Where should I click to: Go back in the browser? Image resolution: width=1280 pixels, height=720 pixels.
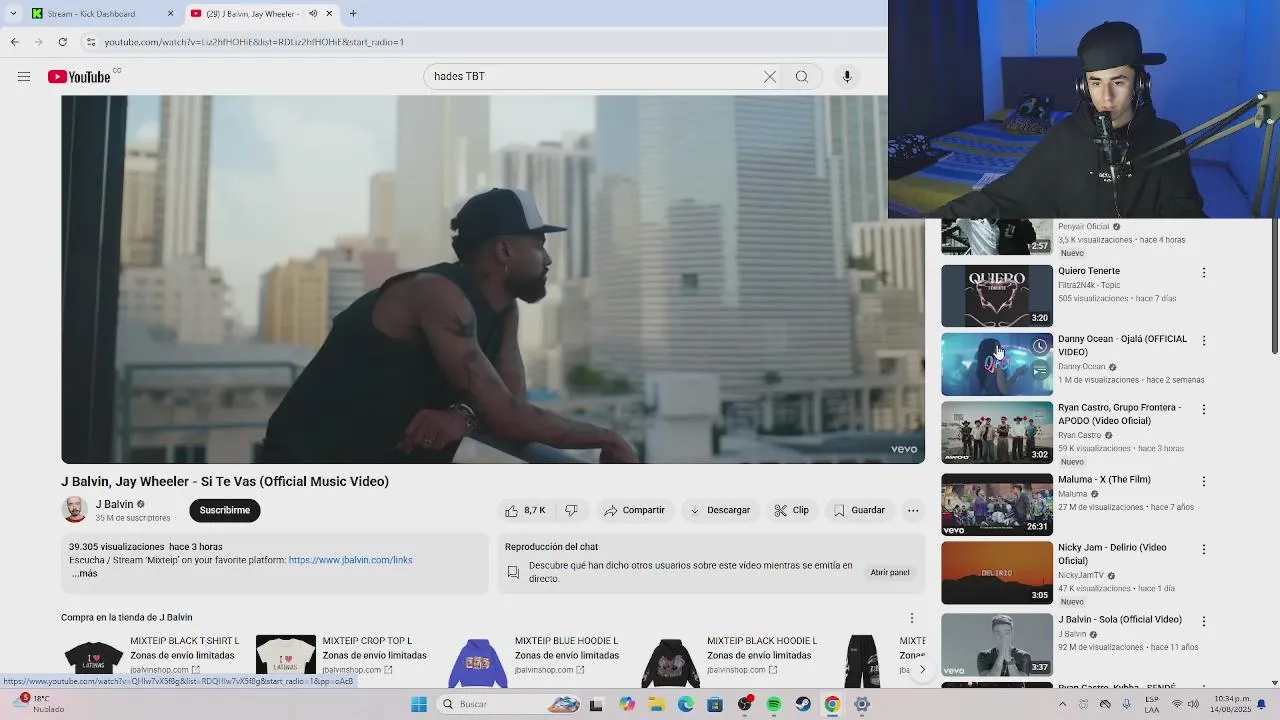tap(15, 42)
